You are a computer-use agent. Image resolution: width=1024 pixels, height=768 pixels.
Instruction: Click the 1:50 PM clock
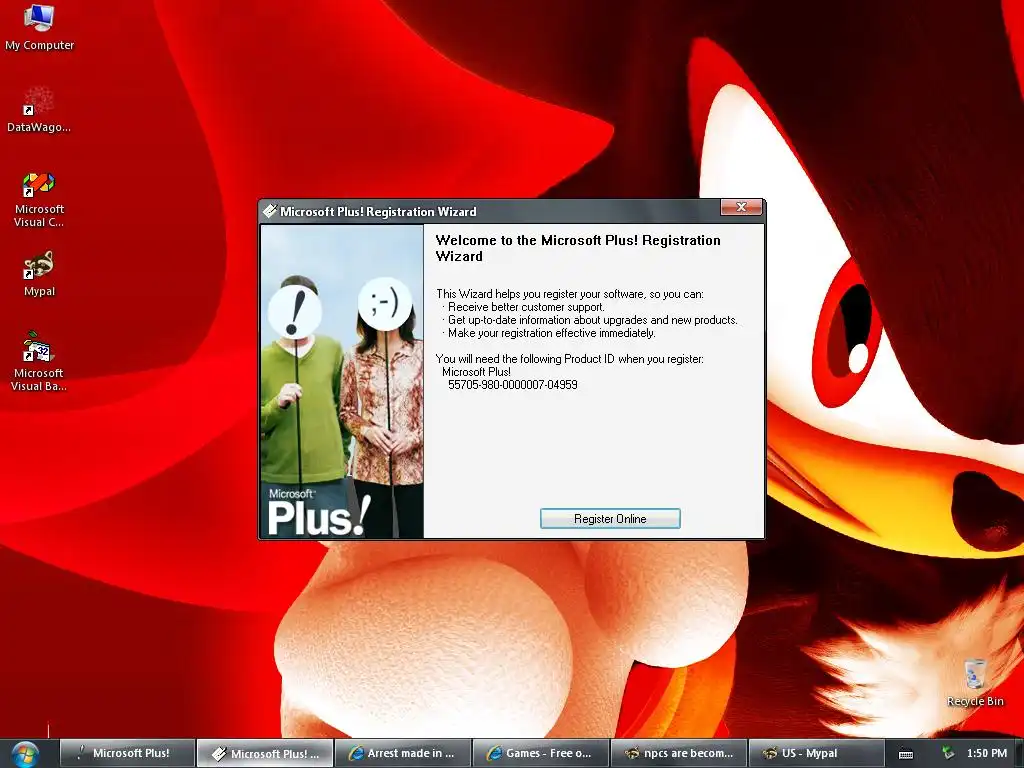tap(987, 753)
